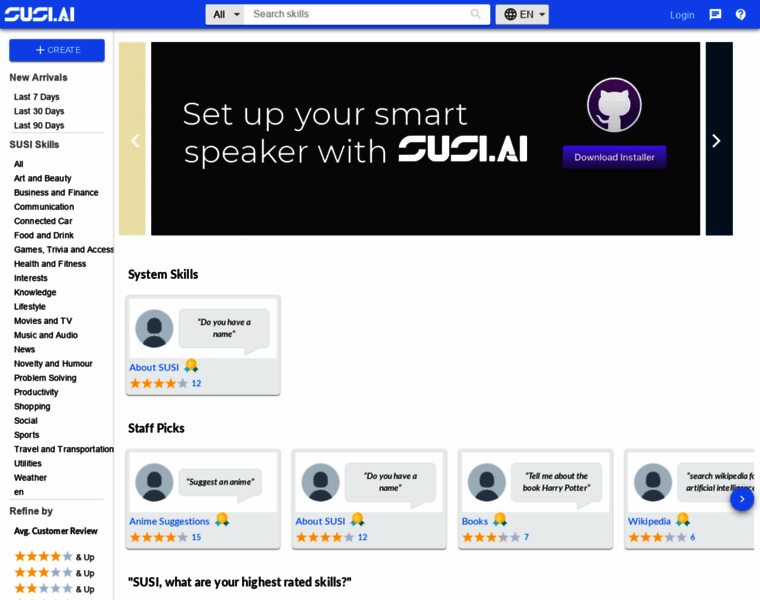Click the search magnifier icon

(475, 14)
